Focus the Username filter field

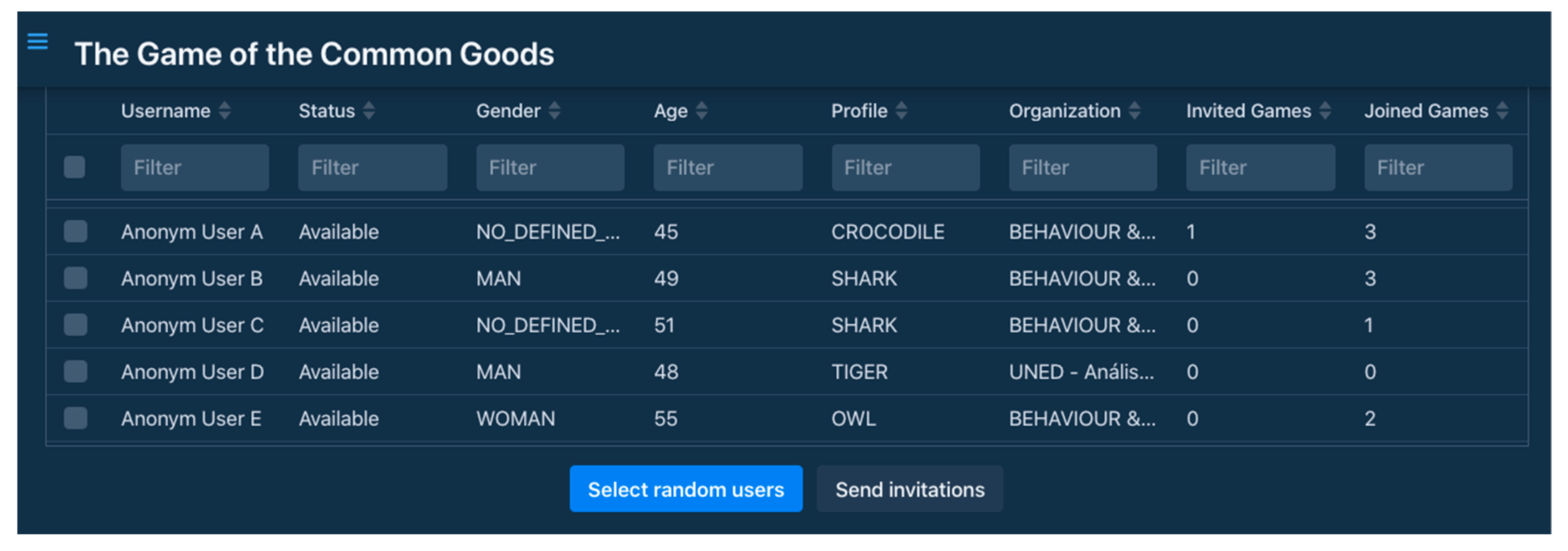point(195,168)
